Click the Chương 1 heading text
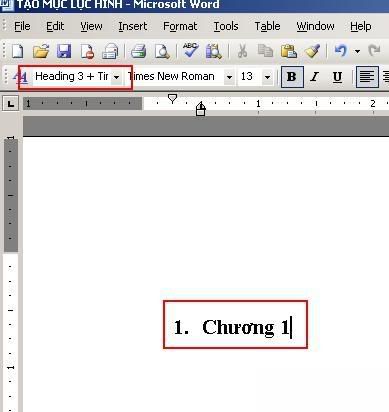Screen dimensions: 389x412 click(246, 327)
